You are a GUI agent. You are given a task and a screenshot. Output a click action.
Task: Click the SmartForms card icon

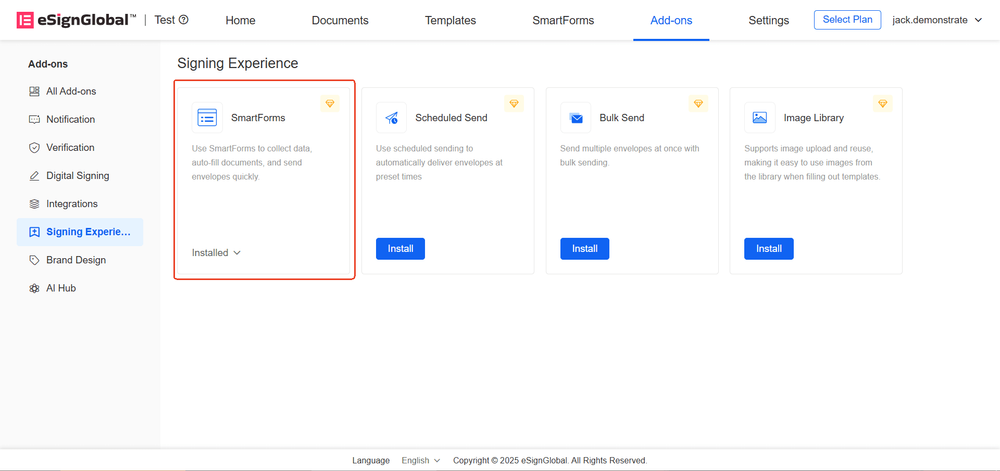207,118
